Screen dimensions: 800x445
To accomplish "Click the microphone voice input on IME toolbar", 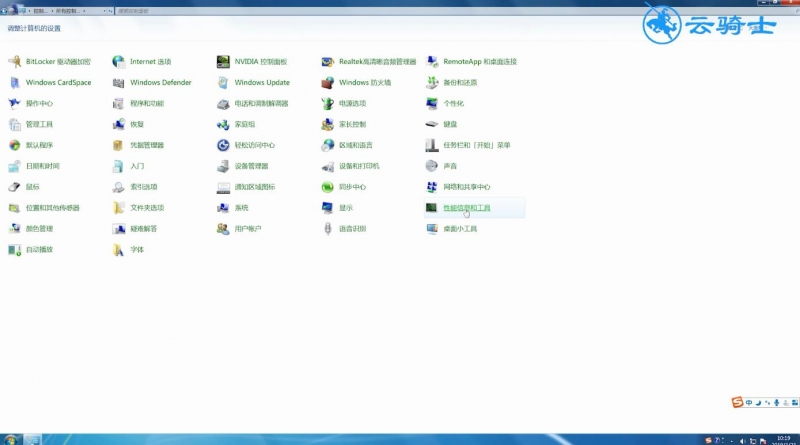I will pyautogui.click(x=777, y=403).
